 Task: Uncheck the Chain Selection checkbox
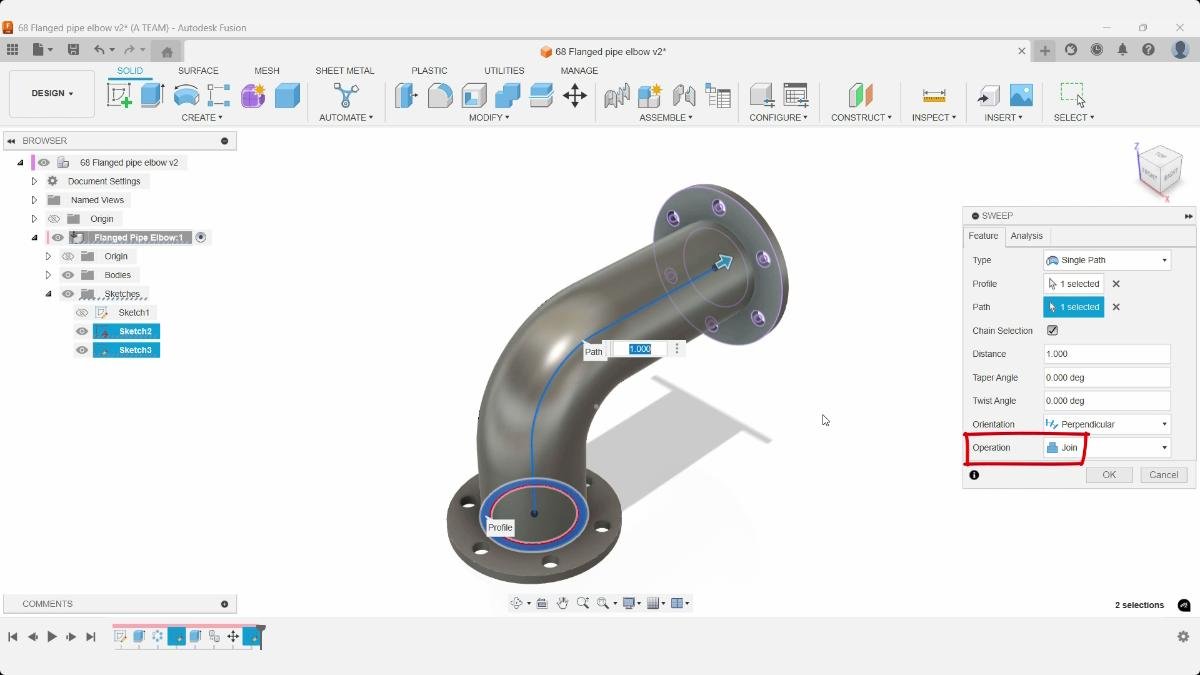1052,331
